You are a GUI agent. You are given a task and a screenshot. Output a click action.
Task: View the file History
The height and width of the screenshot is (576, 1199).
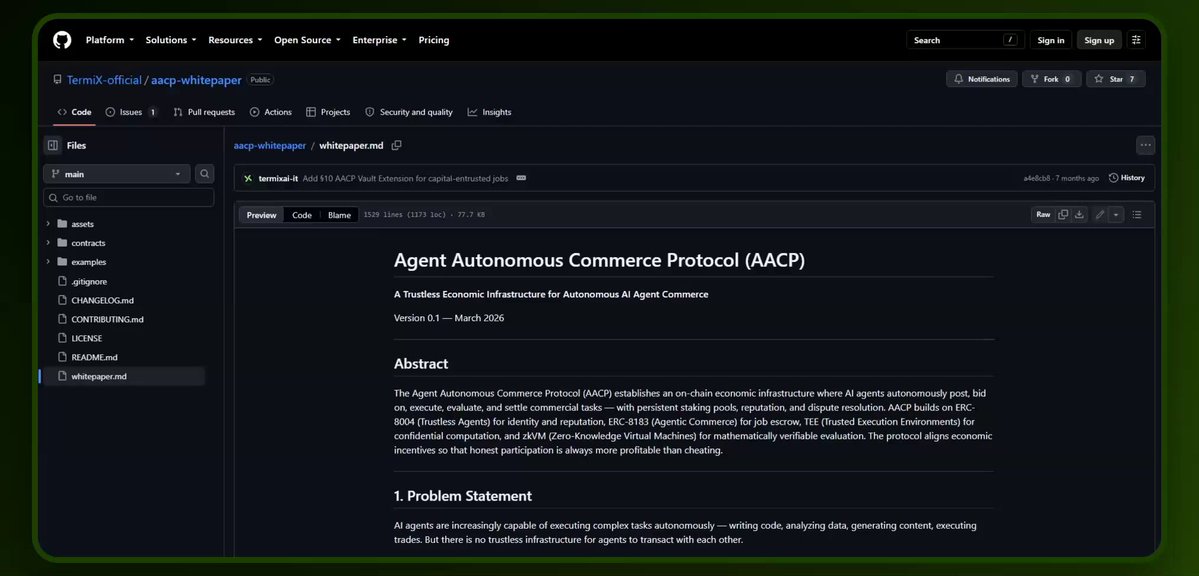(1126, 178)
